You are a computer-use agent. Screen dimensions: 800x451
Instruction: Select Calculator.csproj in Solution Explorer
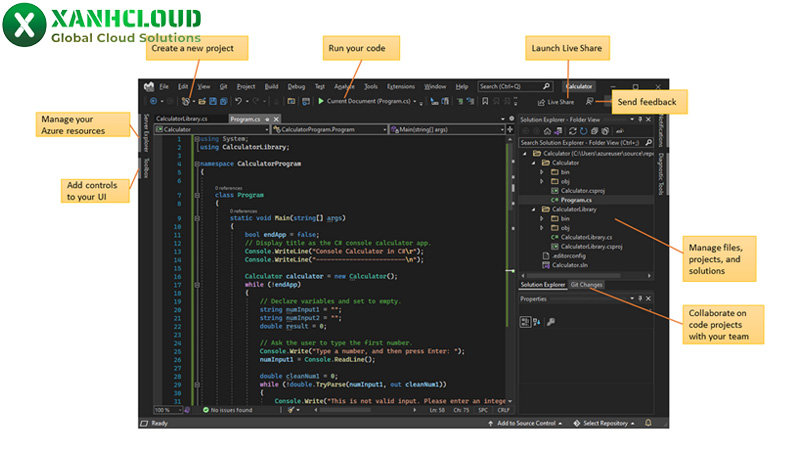coord(583,191)
